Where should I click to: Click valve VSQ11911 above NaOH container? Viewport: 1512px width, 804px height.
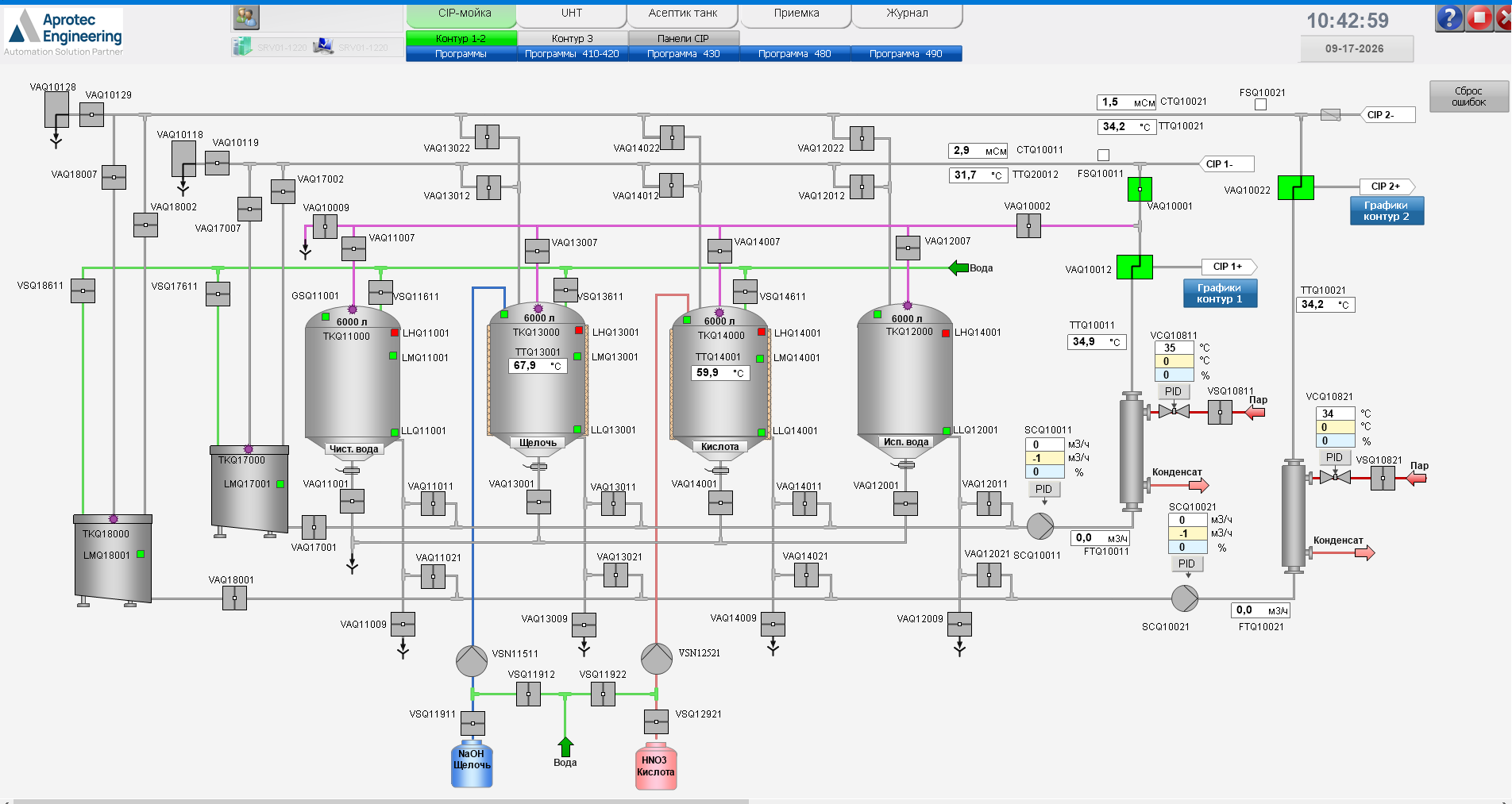[472, 723]
